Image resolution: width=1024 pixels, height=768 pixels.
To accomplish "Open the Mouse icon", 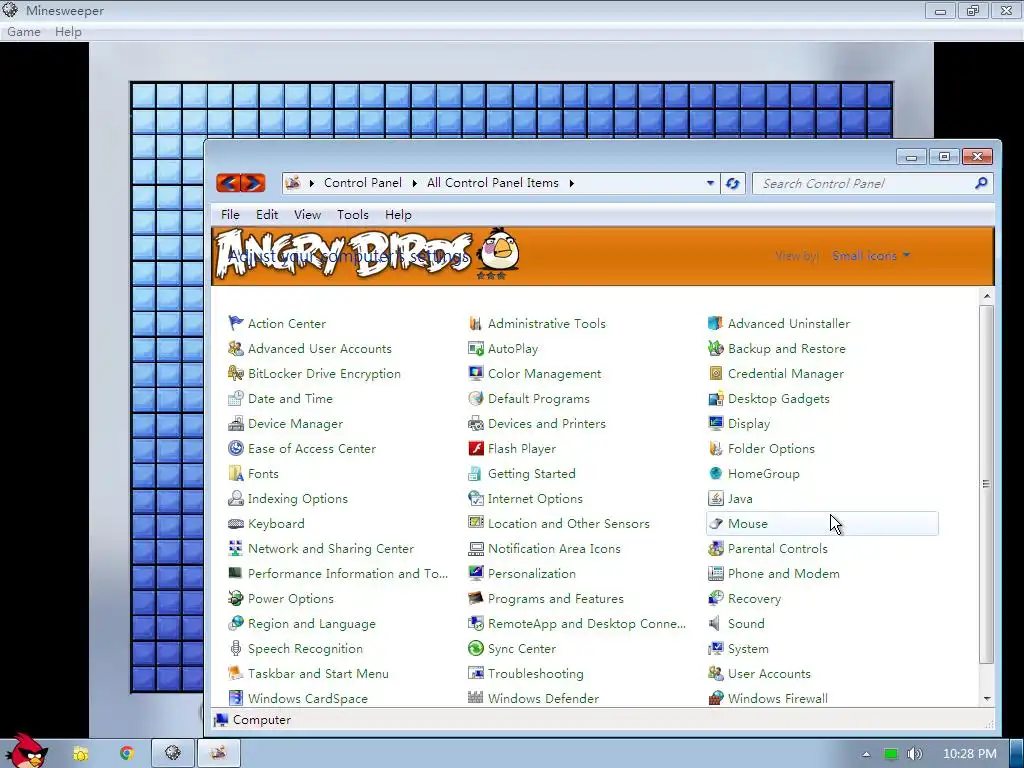I will 715,523.
